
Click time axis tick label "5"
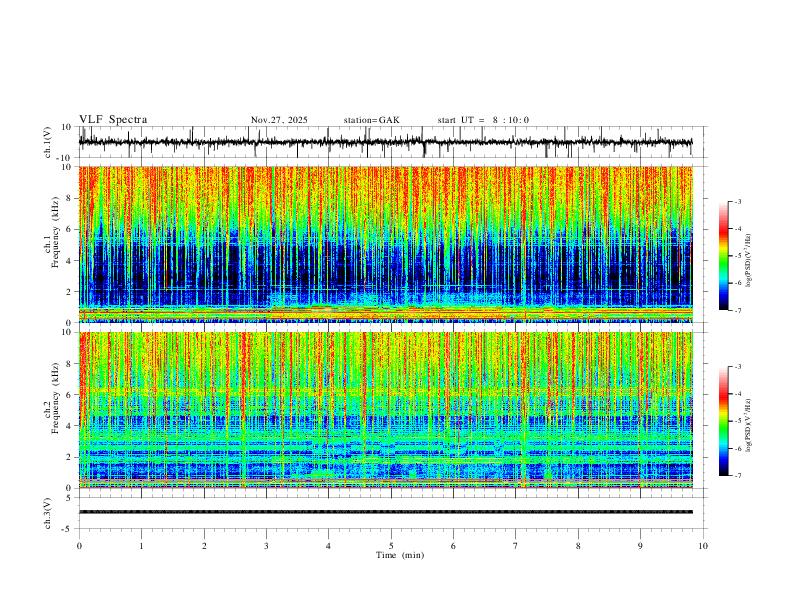(391, 546)
